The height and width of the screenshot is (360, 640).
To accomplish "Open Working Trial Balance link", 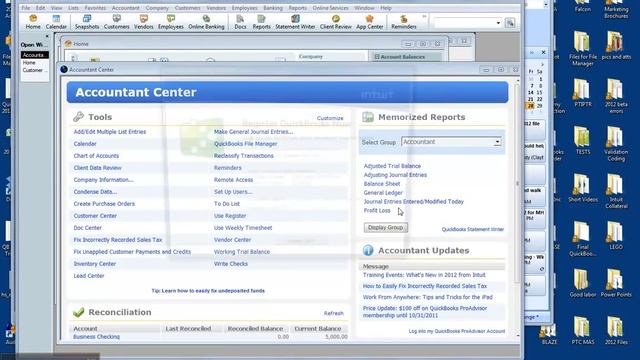I will (242, 252).
